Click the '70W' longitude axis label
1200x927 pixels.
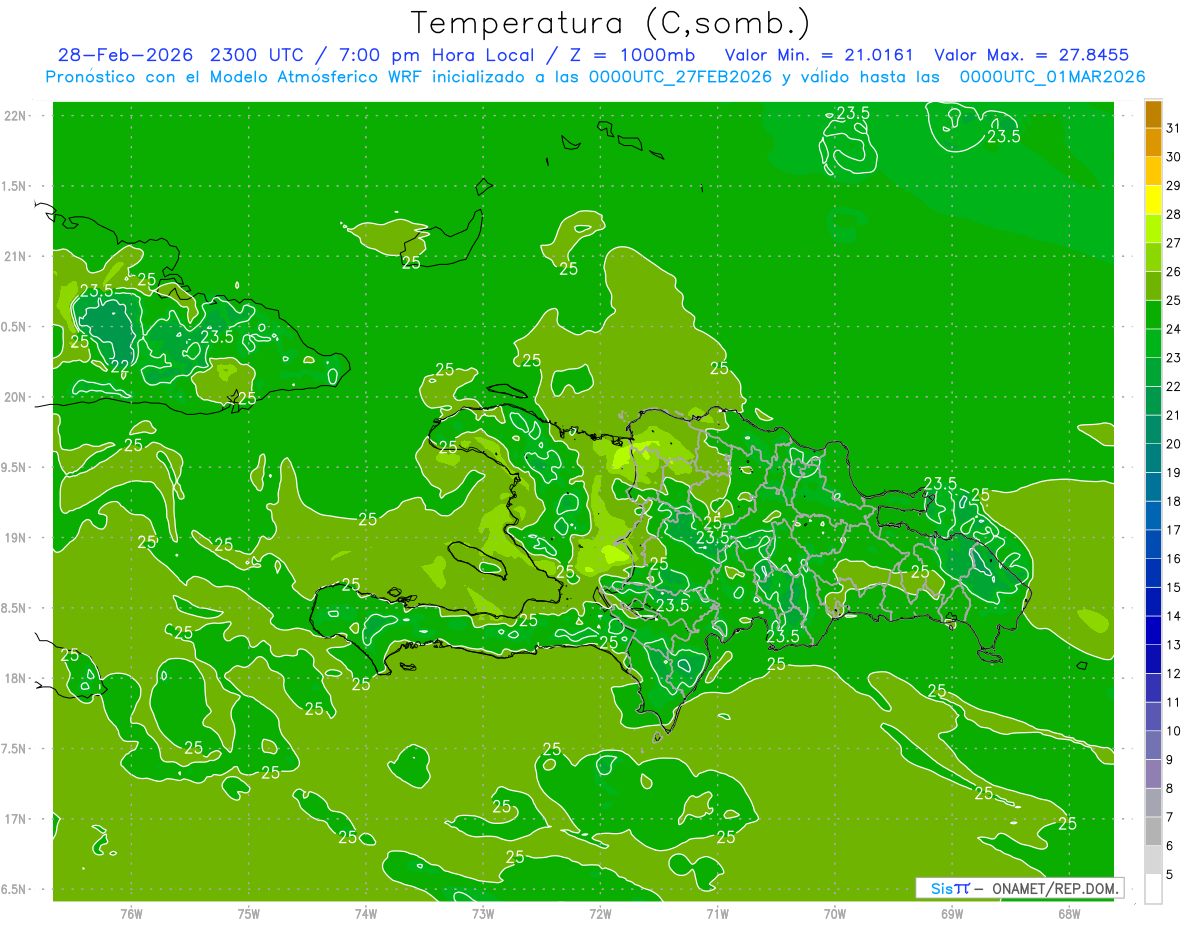point(834,914)
